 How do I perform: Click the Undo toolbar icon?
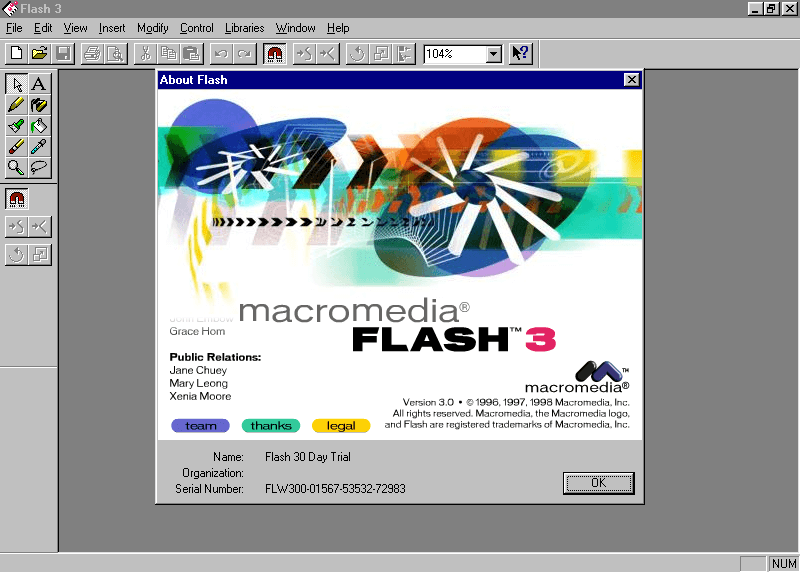[x=221, y=54]
